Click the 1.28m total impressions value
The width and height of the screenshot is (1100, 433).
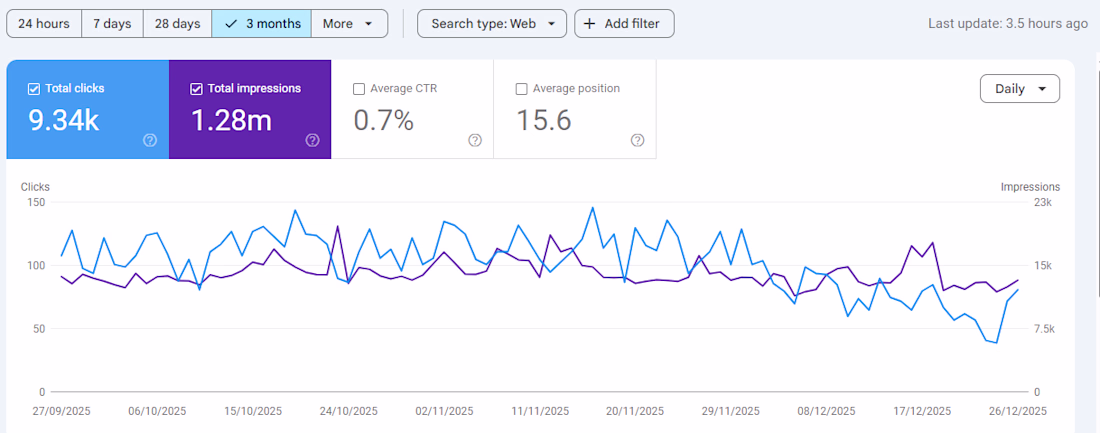click(x=231, y=121)
